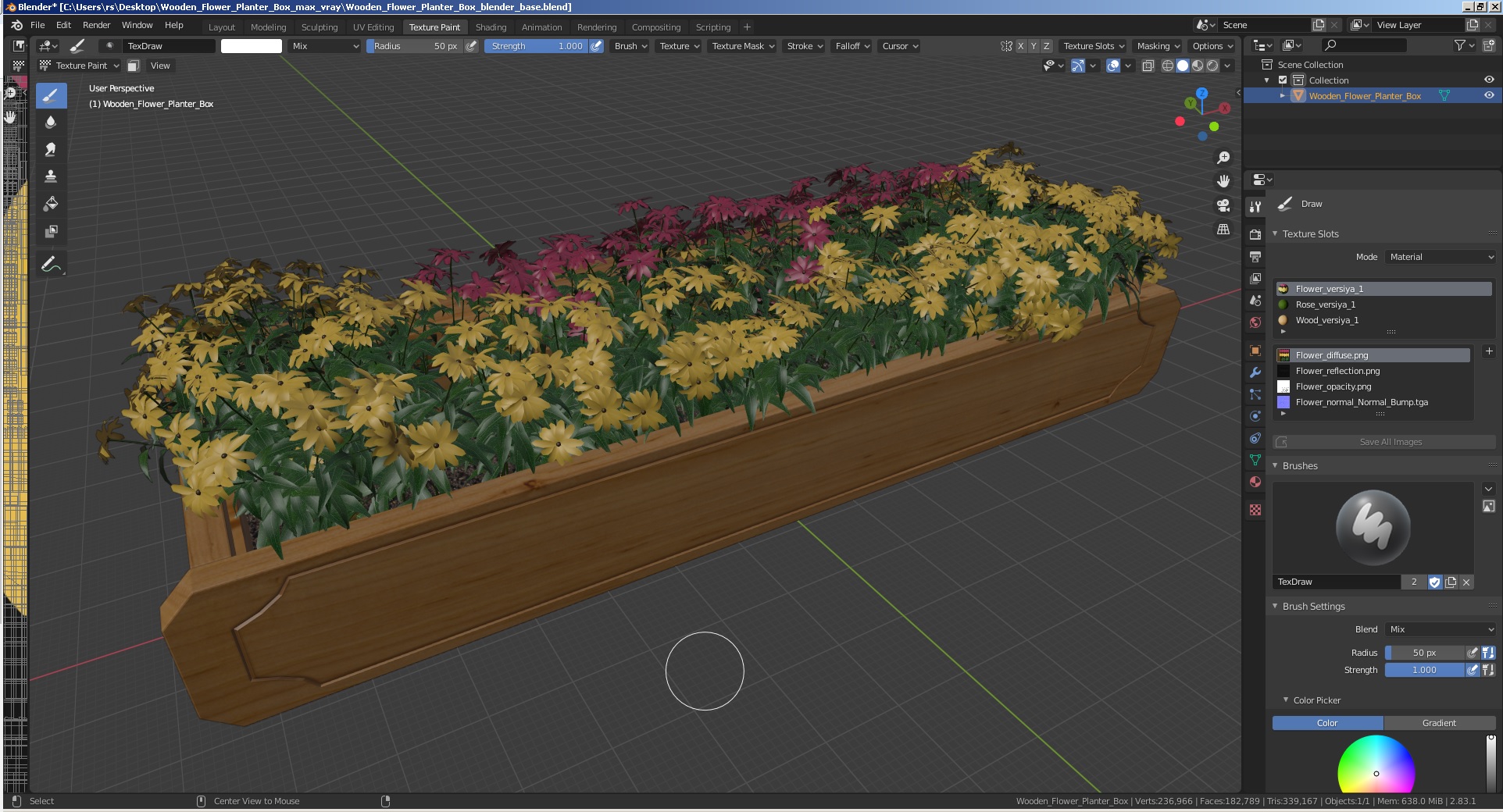1503x812 pixels.
Task: Select the Soften tool
Action: click(x=51, y=123)
